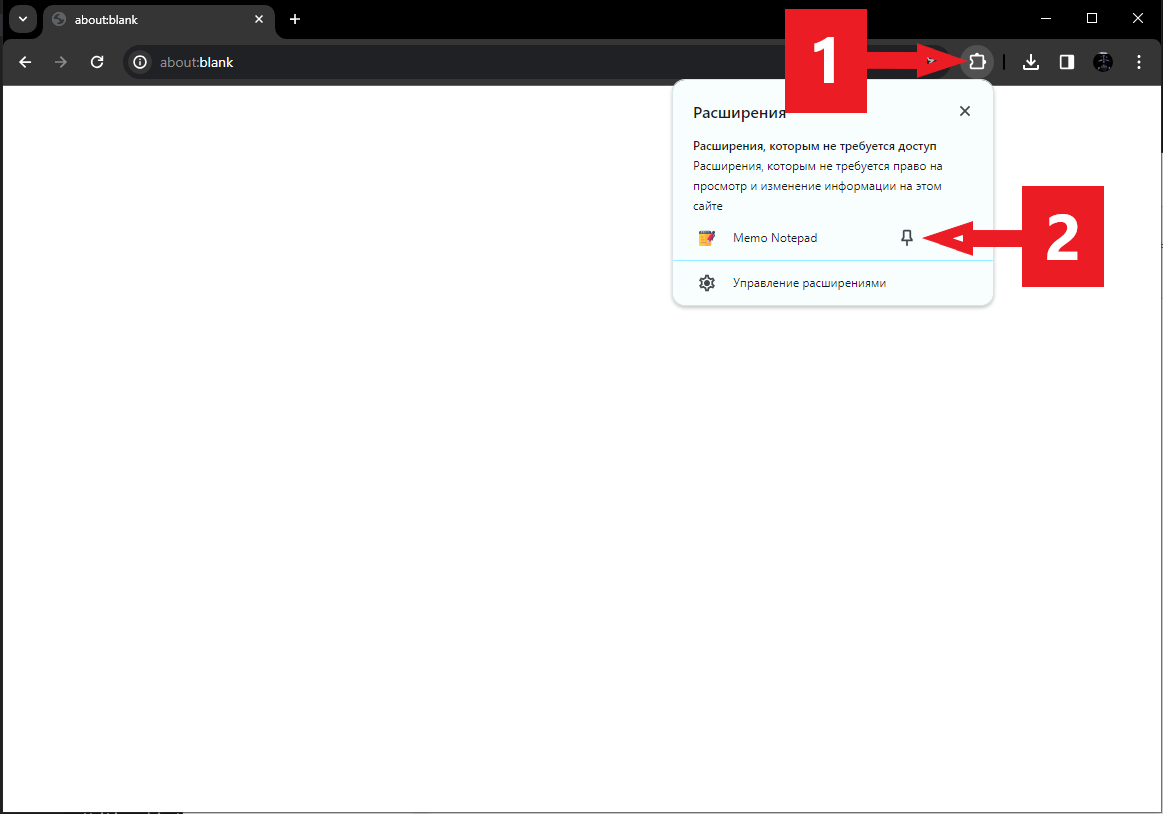Maximize the browser window
Image resolution: width=1163 pixels, height=814 pixels.
[x=1092, y=19]
